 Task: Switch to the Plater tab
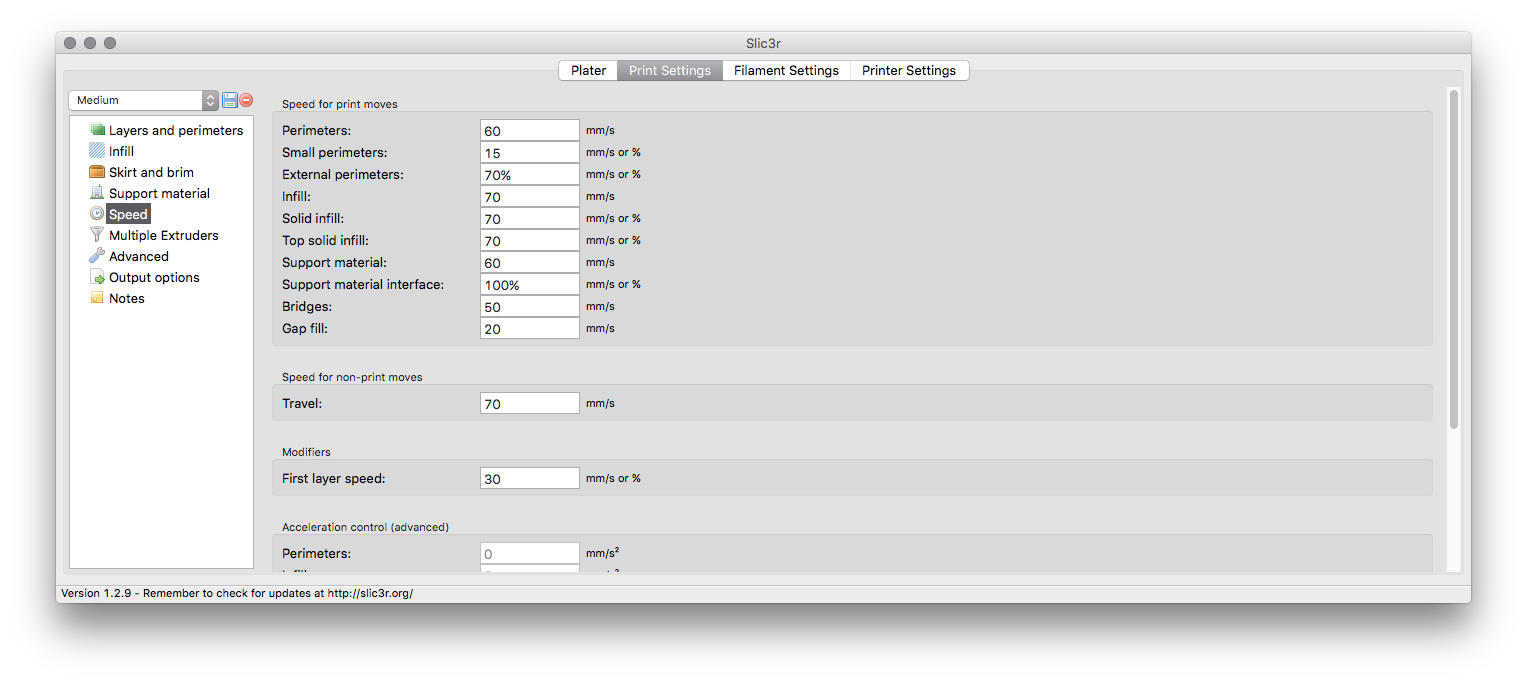(588, 70)
